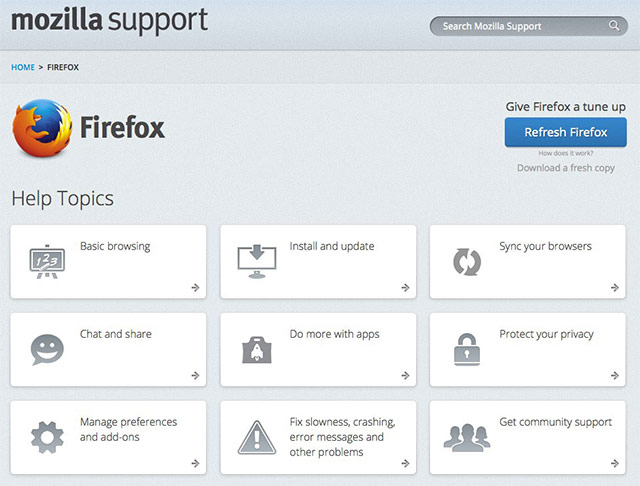The width and height of the screenshot is (640, 486).
Task: Click the Search Mozilla Support field
Action: pos(515,27)
